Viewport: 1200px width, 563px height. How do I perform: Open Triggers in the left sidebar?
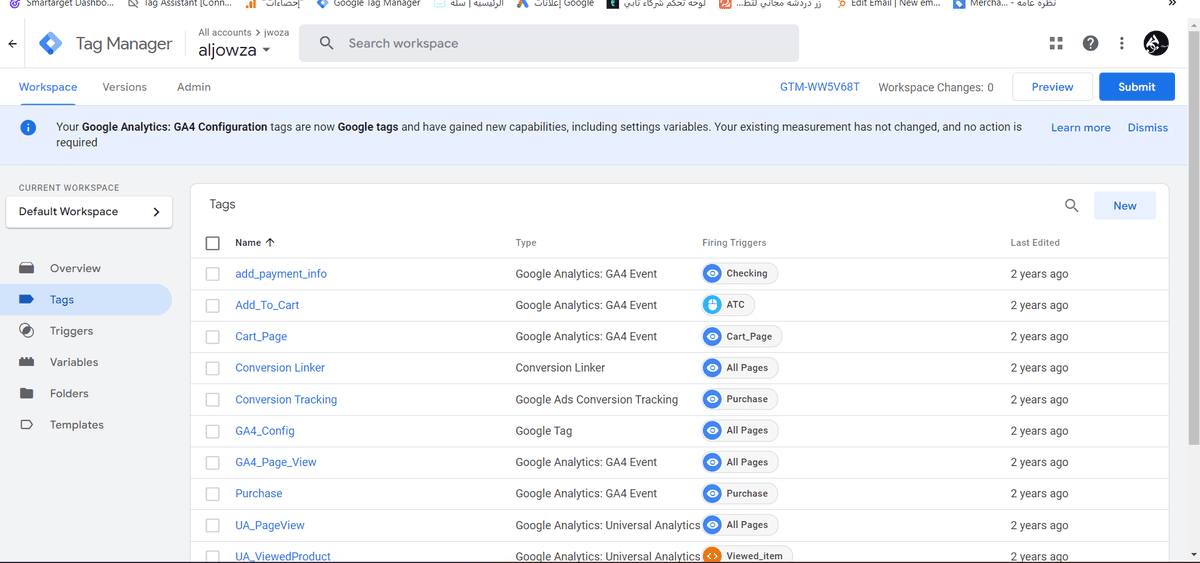(x=71, y=331)
